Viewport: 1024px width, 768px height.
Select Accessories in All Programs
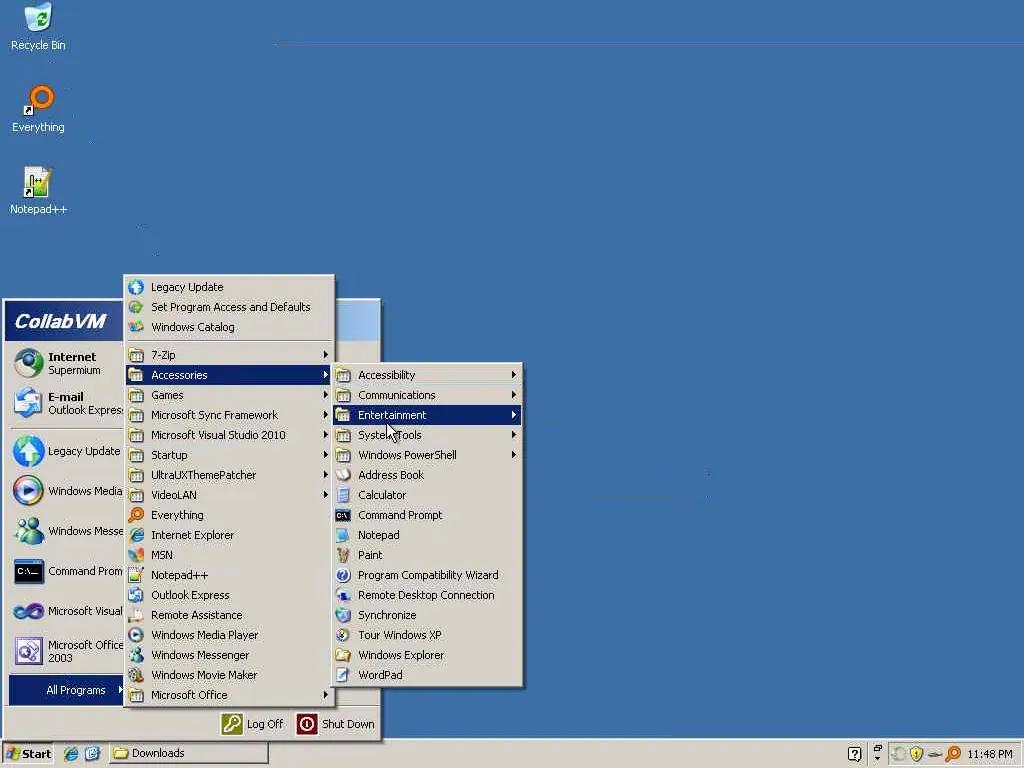[229, 375]
